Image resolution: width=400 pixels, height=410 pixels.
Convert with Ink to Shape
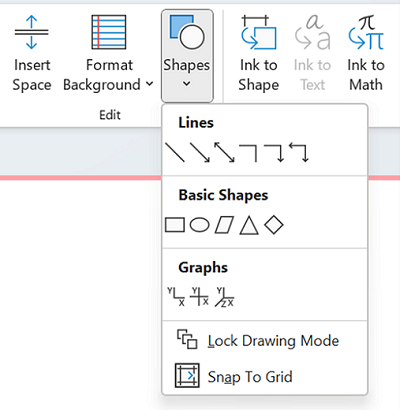[x=259, y=53]
